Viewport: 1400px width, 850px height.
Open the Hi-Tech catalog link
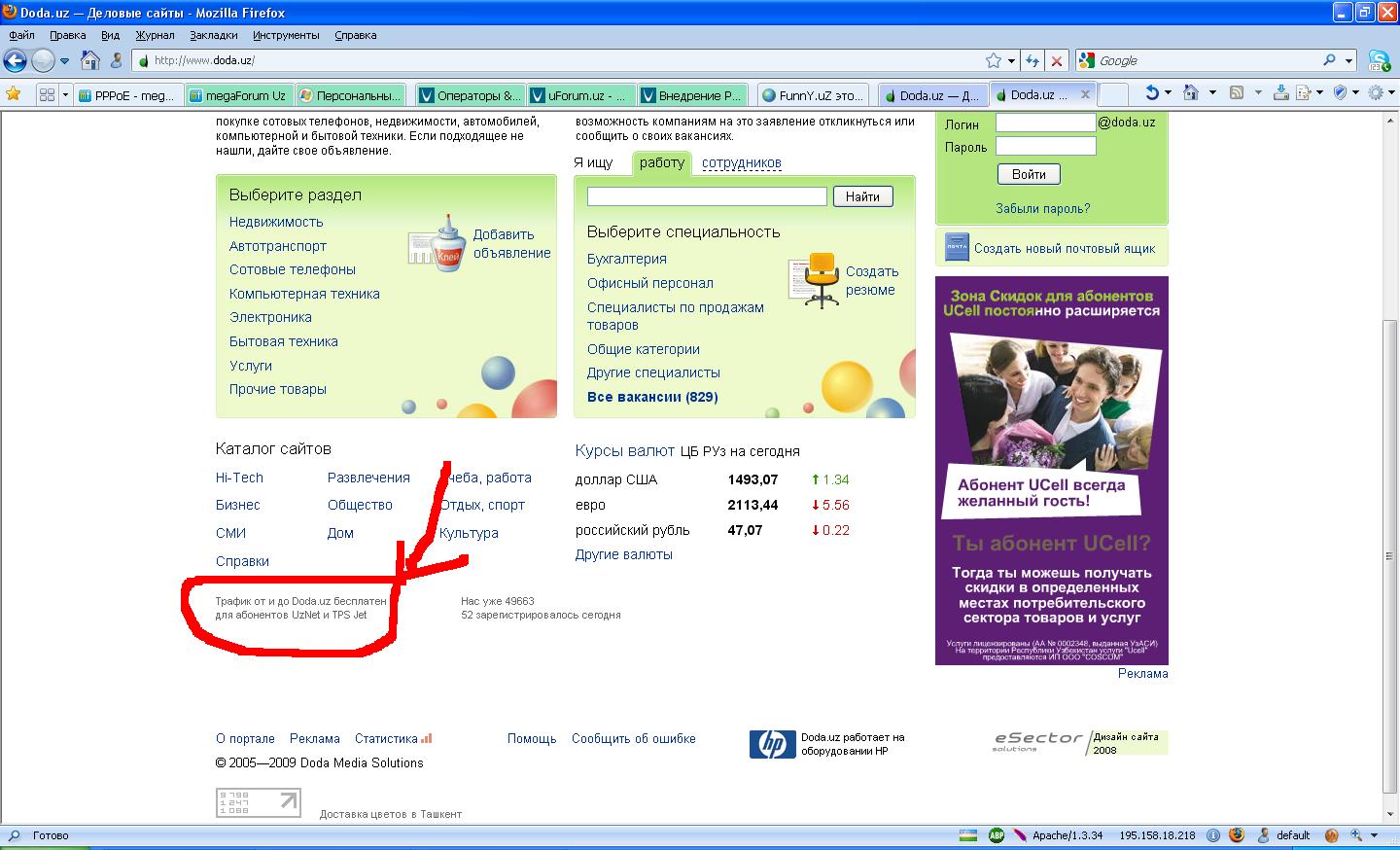click(x=239, y=478)
